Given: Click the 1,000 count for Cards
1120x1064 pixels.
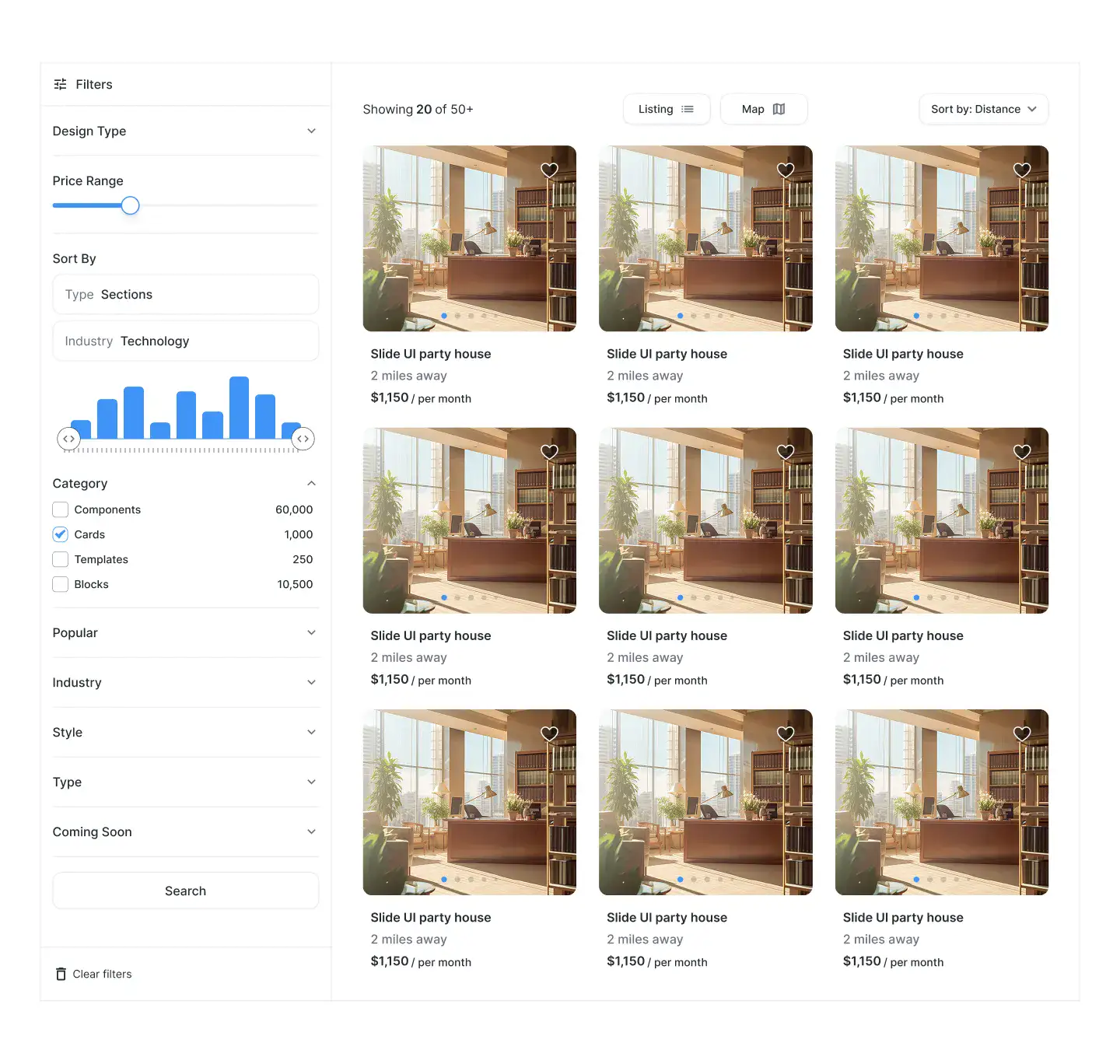Looking at the screenshot, I should 299,534.
